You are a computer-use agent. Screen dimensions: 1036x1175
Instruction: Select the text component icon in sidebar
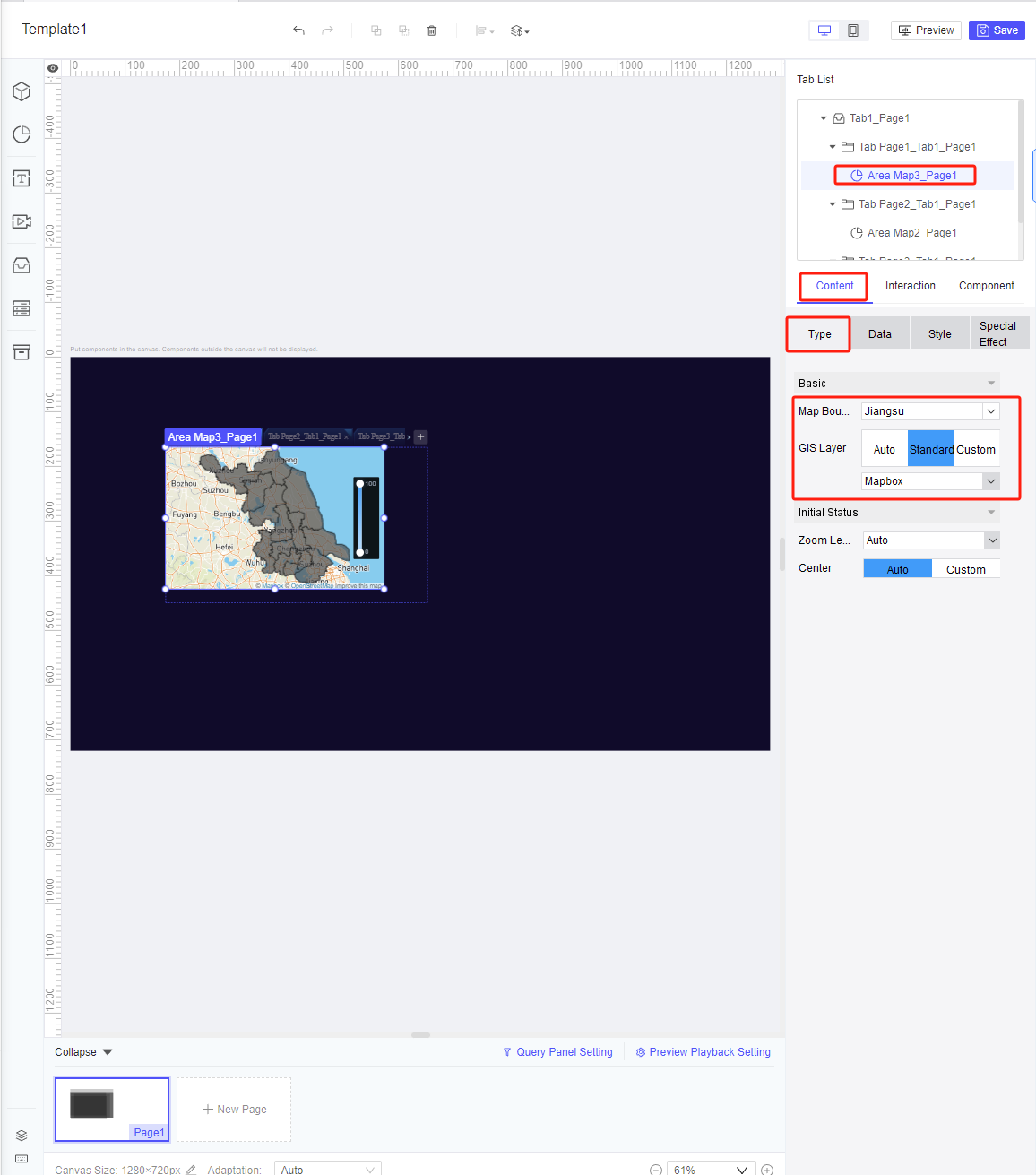(21, 178)
